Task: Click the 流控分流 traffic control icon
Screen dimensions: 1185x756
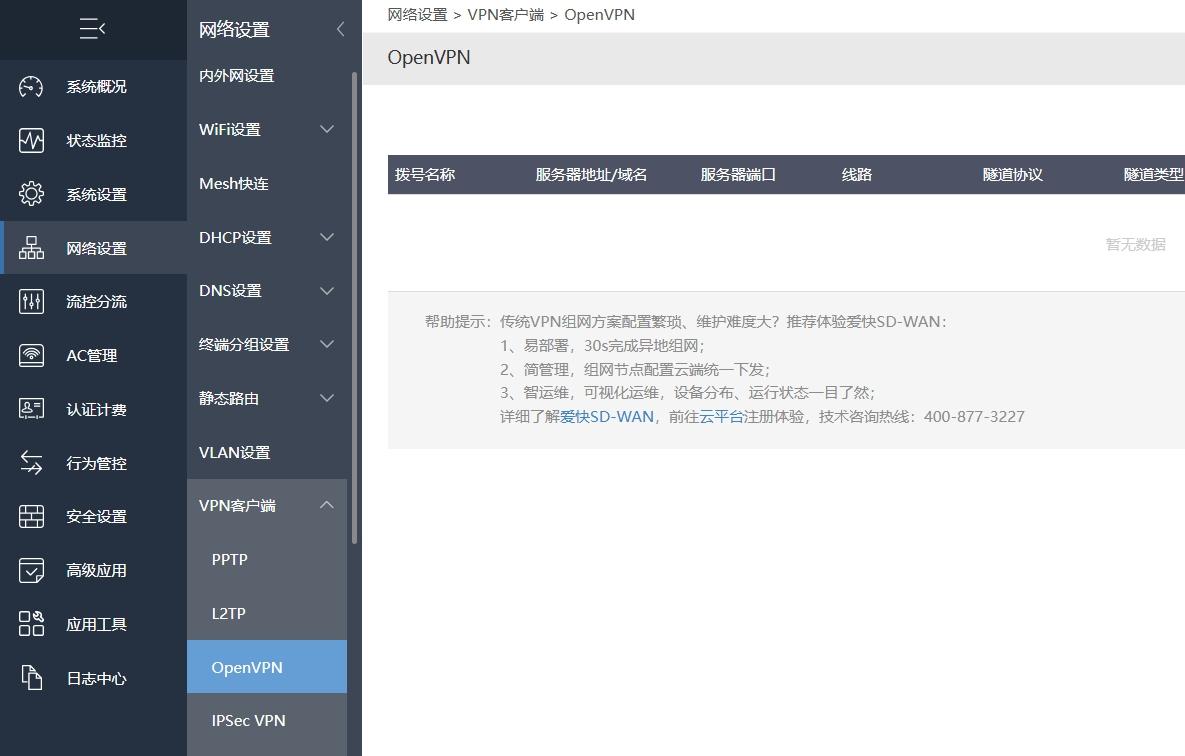Action: pos(31,301)
